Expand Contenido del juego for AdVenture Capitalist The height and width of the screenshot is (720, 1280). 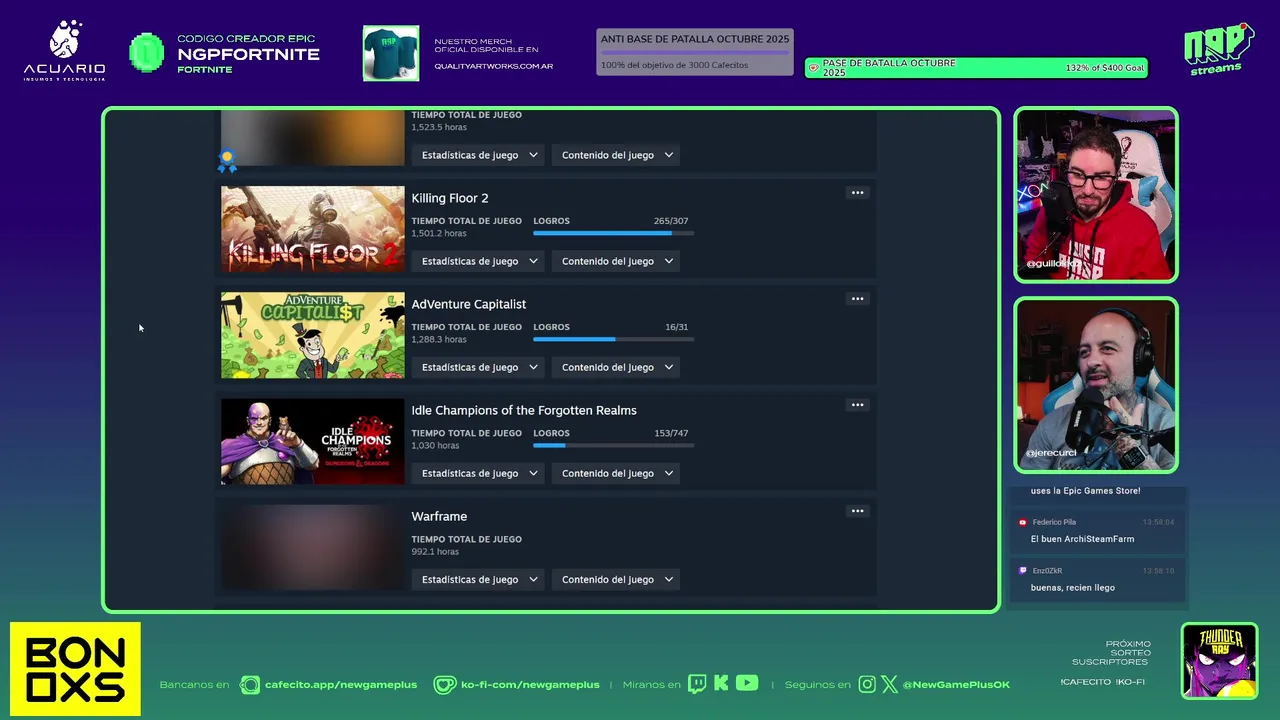pyautogui.click(x=616, y=367)
